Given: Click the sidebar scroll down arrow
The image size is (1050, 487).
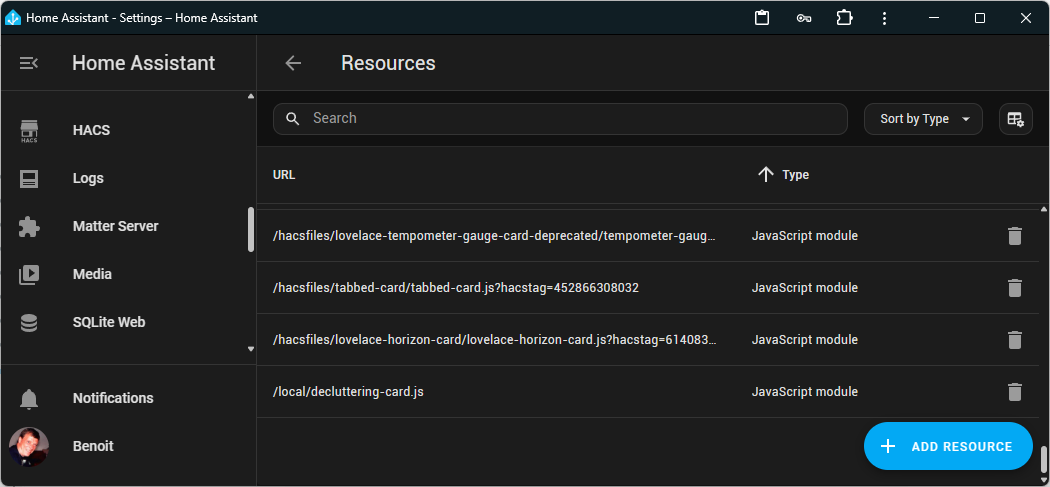Looking at the screenshot, I should pos(251,349).
